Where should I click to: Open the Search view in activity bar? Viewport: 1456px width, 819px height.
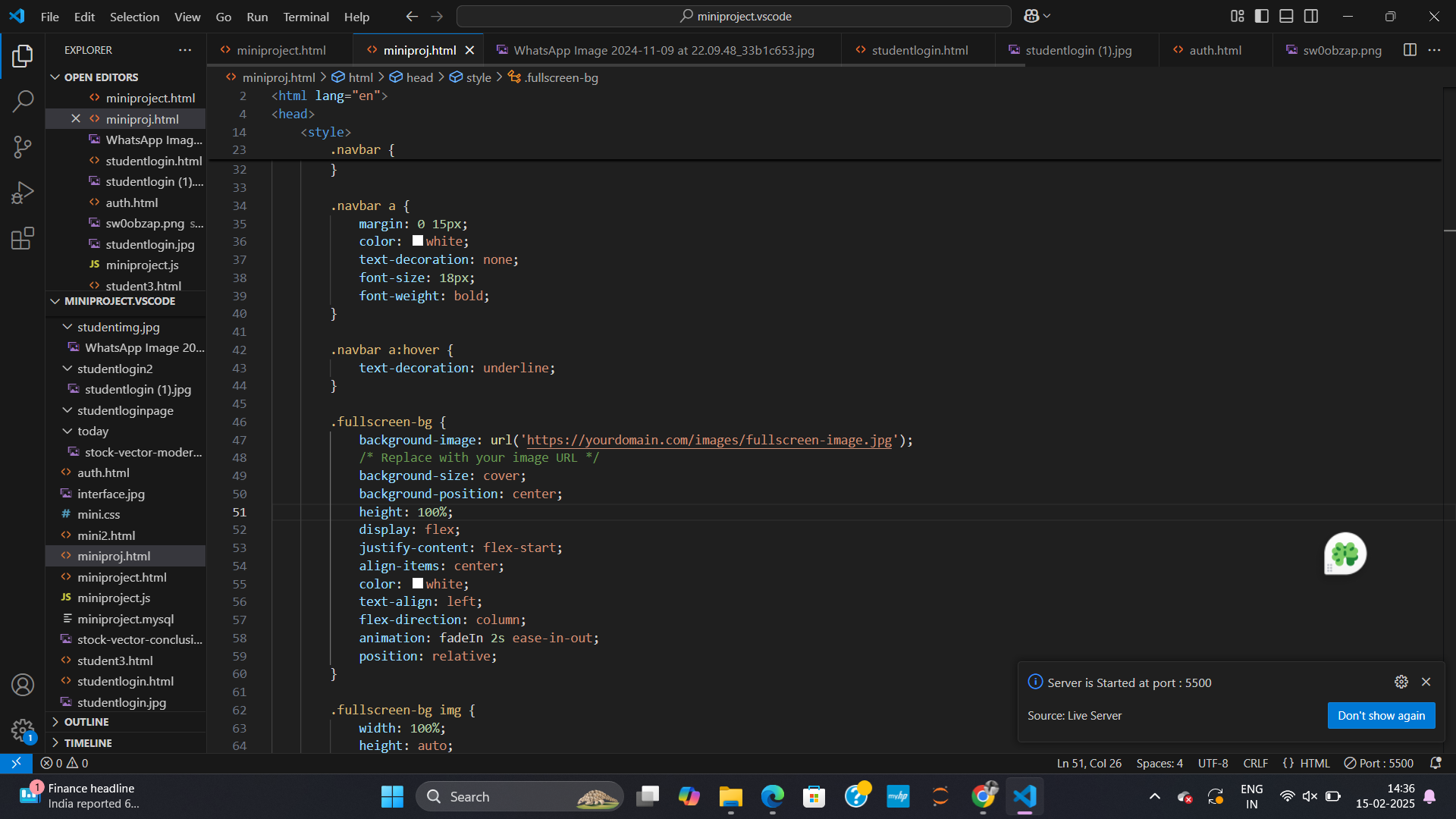point(23,101)
